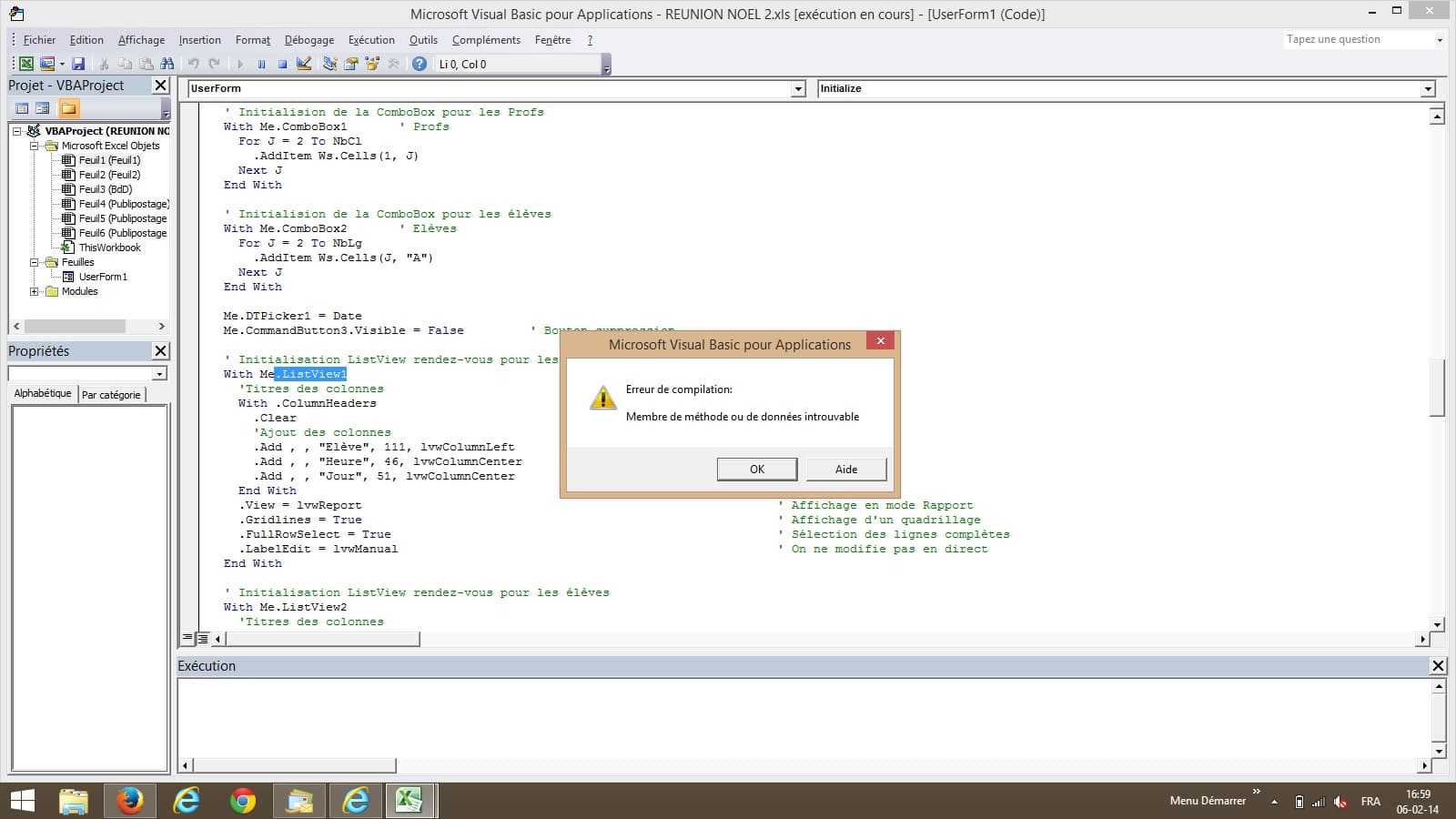
Task: Click the View Code icon in Project panel
Action: (x=22, y=108)
